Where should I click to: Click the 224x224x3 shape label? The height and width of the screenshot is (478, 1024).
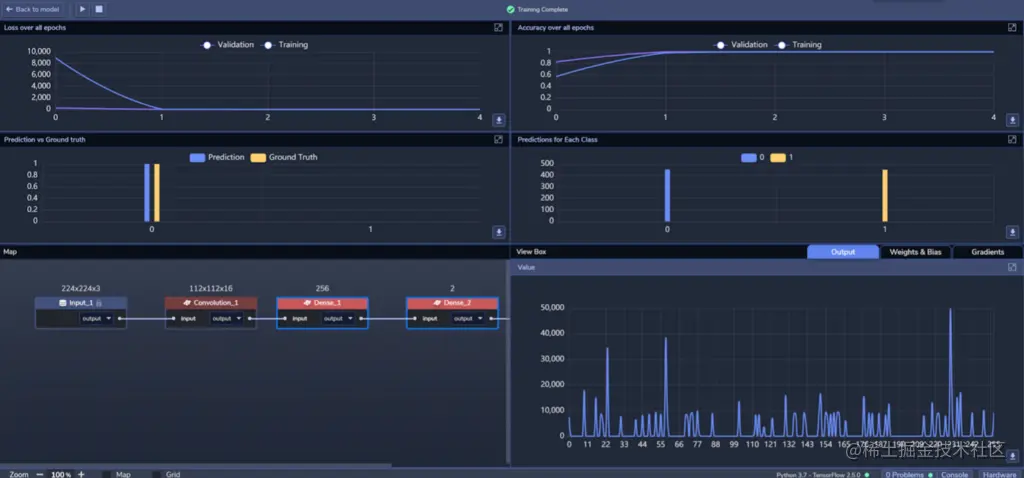coord(81,288)
